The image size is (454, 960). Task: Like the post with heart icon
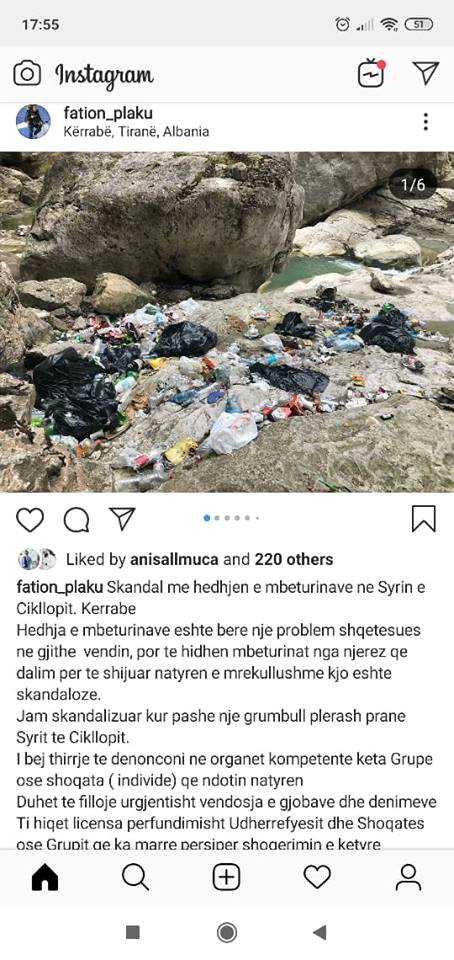[x=29, y=520]
